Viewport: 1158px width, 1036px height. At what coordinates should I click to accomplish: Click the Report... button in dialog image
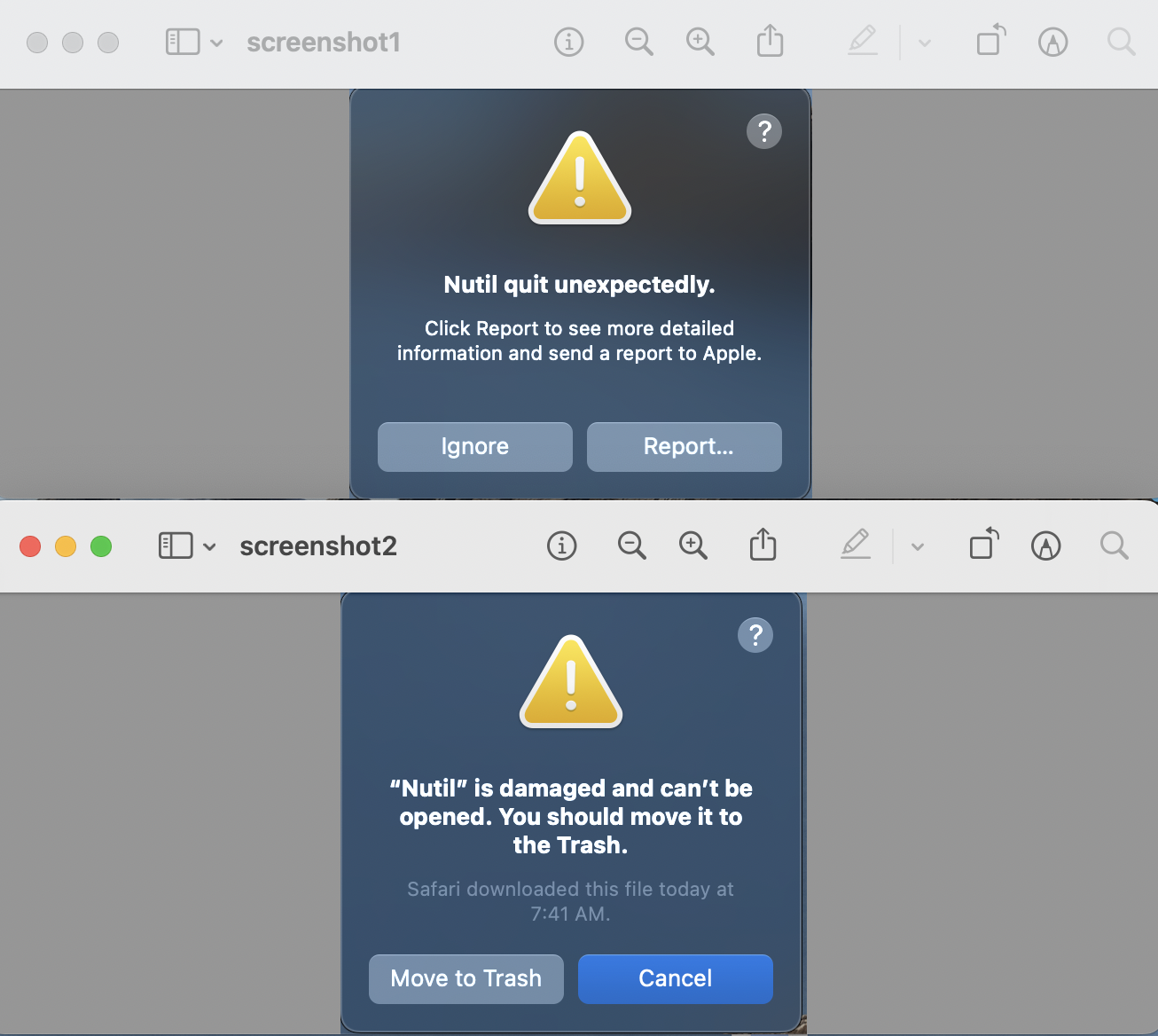click(685, 447)
